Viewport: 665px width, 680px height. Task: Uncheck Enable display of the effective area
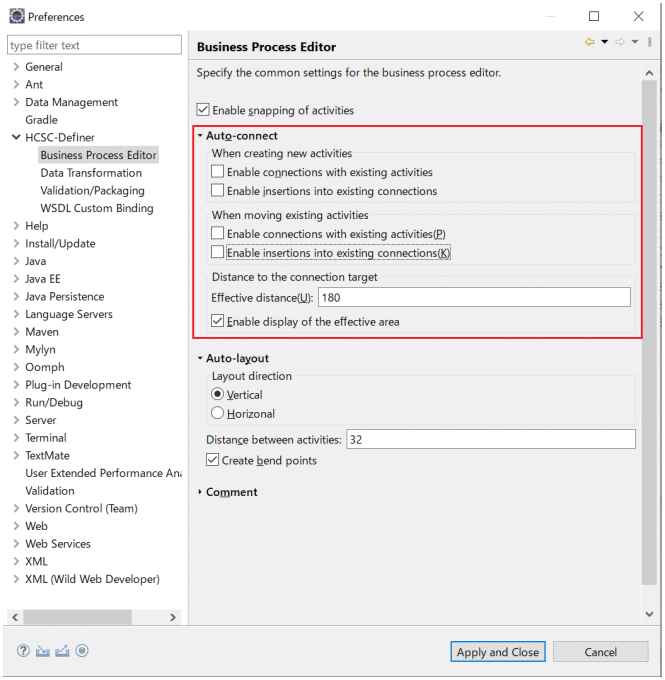pos(217,321)
